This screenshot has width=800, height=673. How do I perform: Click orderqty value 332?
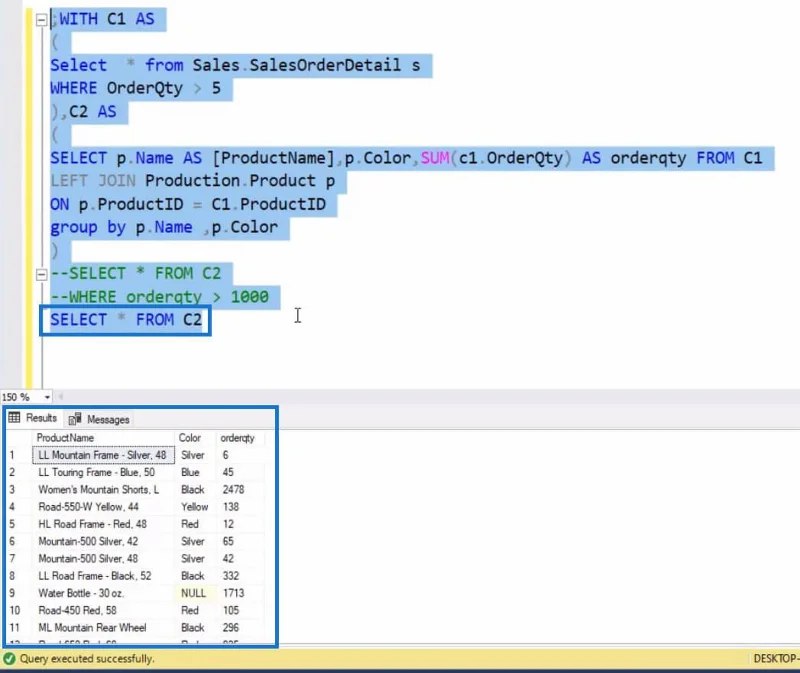(x=240, y=576)
